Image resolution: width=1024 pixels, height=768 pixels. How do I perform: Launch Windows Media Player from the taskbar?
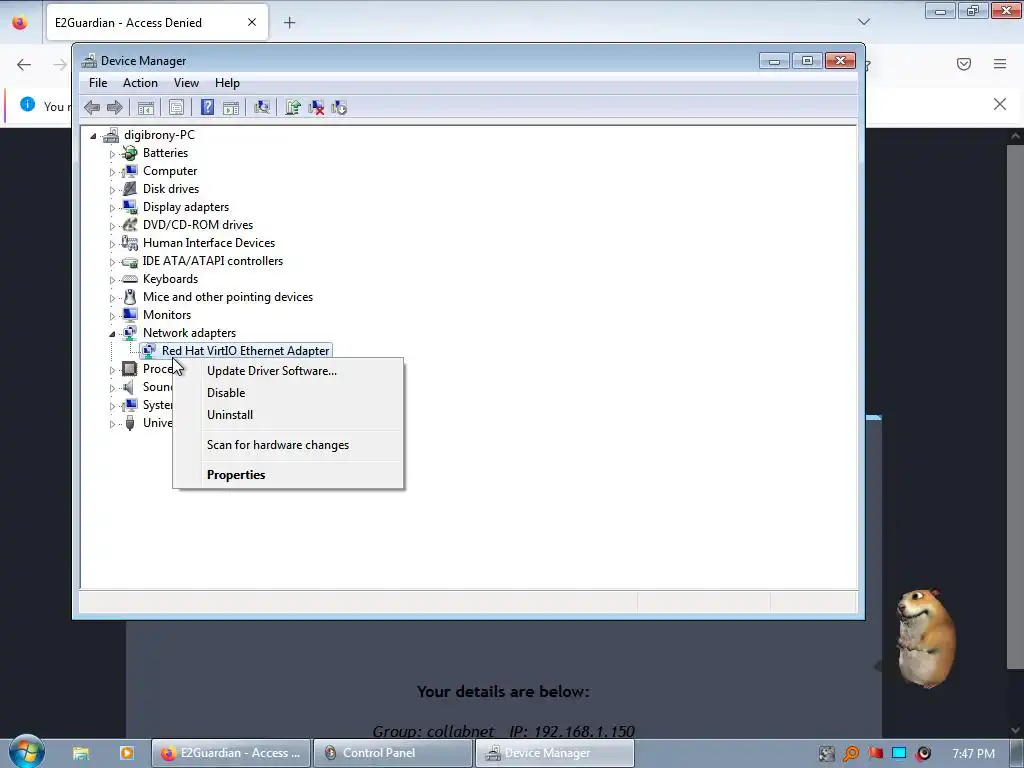127,753
